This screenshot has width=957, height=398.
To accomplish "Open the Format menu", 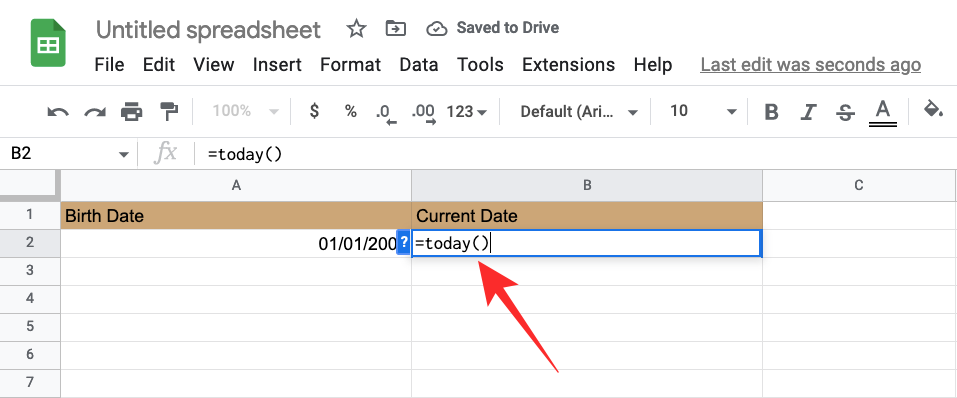I will click(350, 65).
